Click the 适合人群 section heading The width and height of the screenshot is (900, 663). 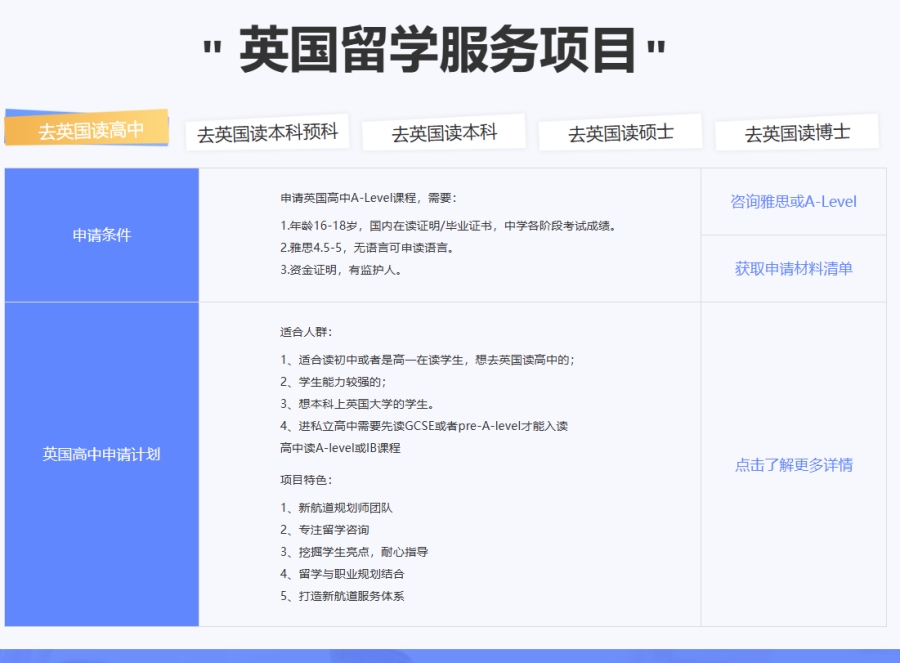[x=305, y=331]
